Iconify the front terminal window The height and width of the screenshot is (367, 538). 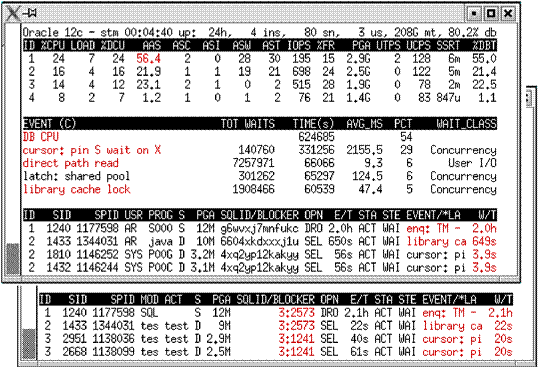[x=474, y=13]
